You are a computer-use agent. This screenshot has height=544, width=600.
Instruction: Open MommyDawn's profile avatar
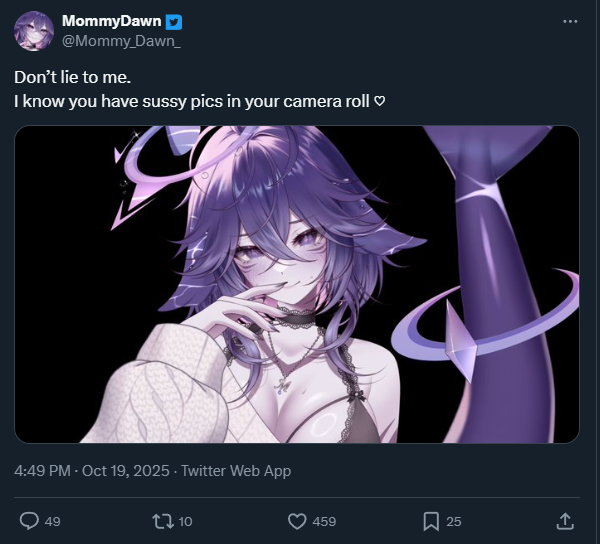coord(34,31)
